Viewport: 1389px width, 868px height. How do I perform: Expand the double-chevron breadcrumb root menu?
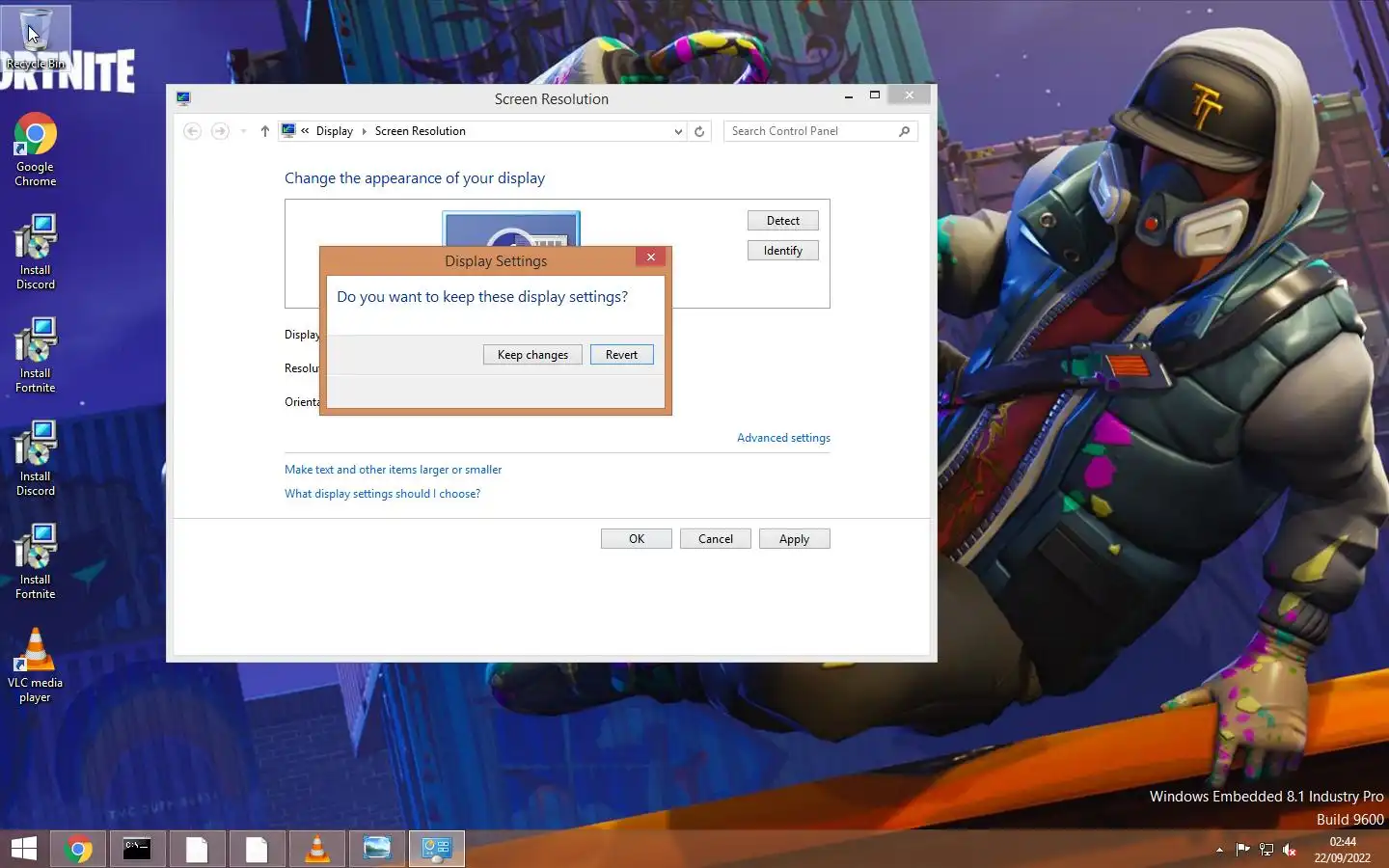[x=305, y=131]
